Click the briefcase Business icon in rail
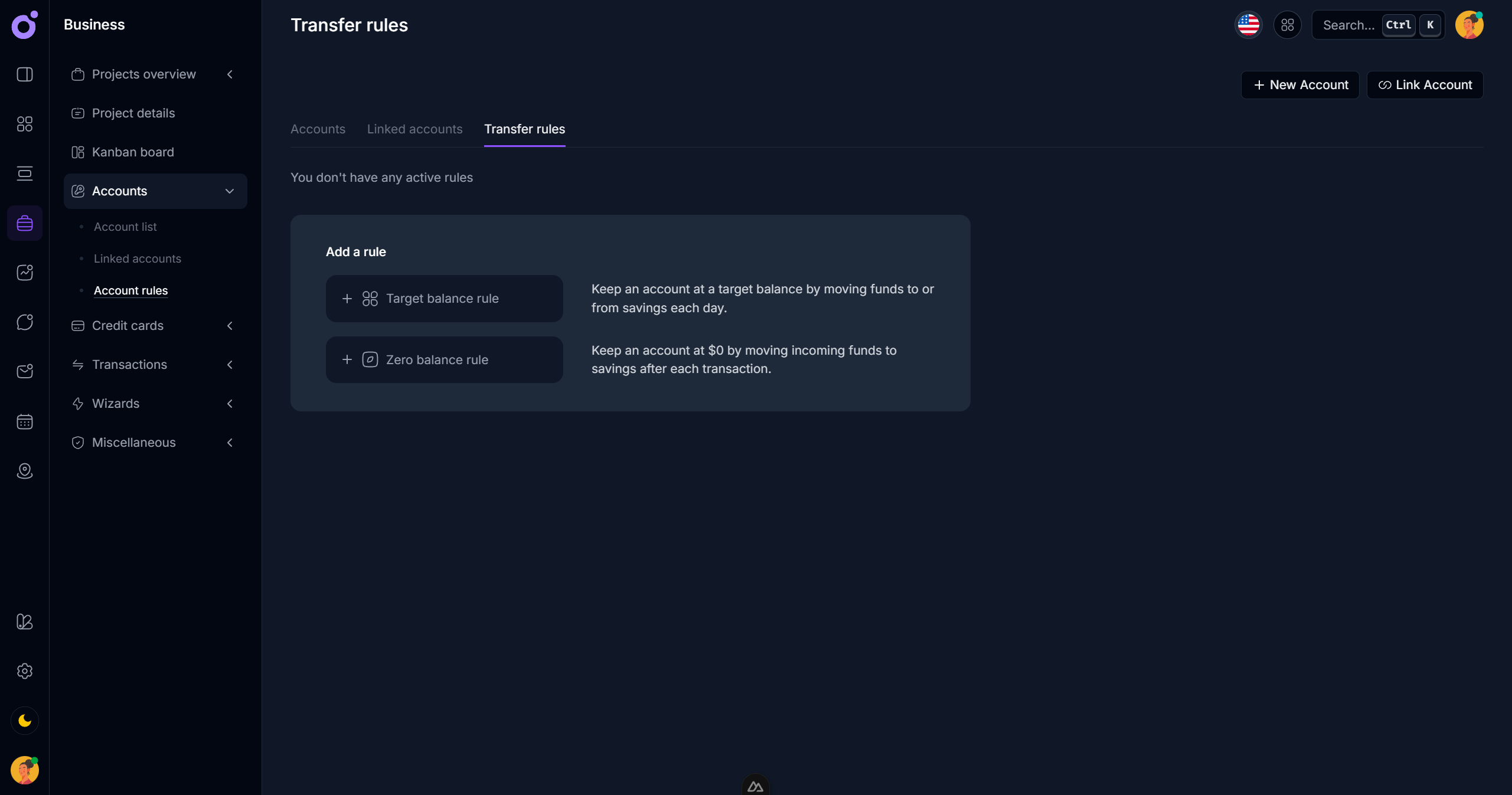The image size is (1512, 795). [x=25, y=223]
